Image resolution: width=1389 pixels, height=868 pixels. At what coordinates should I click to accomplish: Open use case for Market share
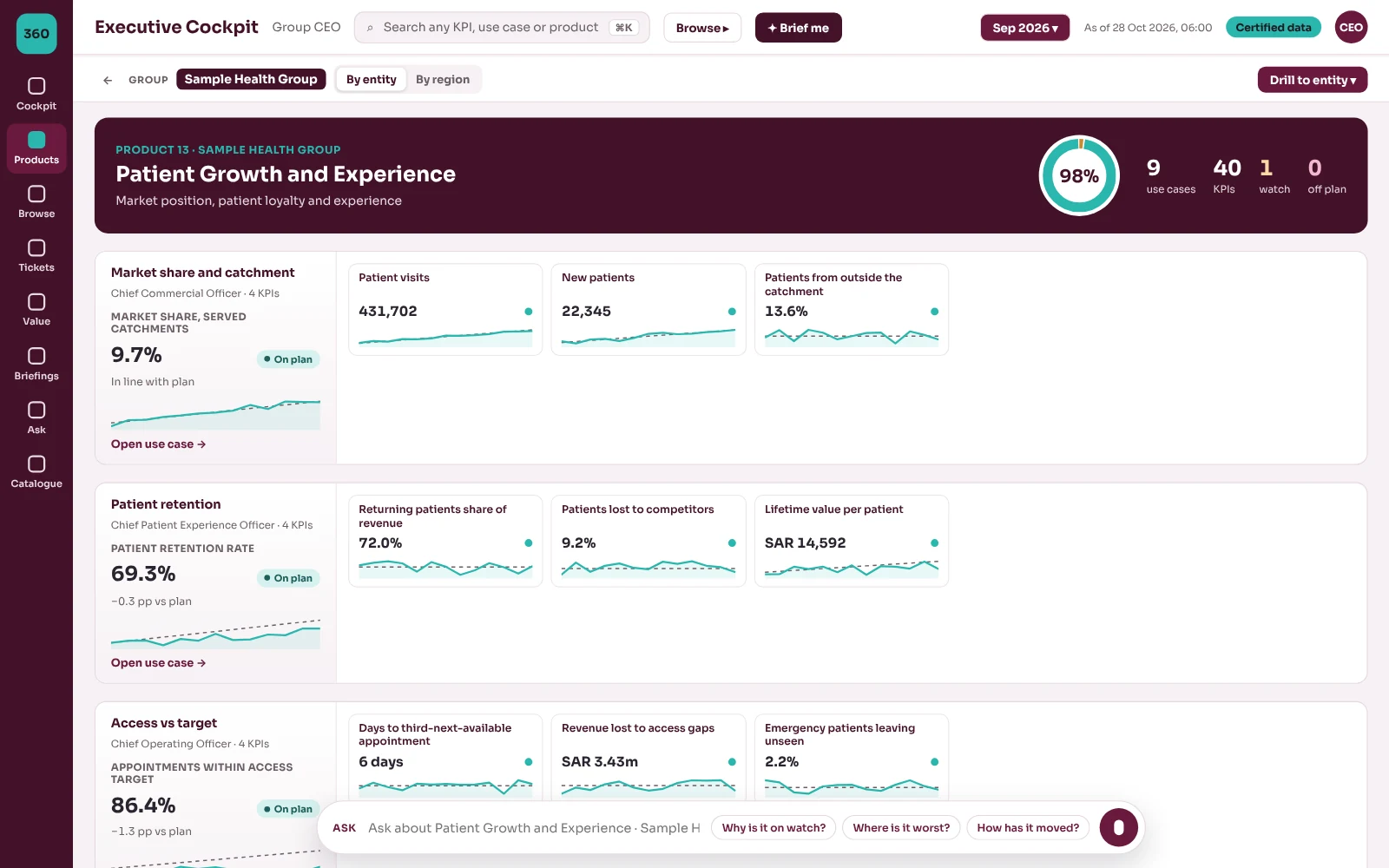(x=158, y=444)
